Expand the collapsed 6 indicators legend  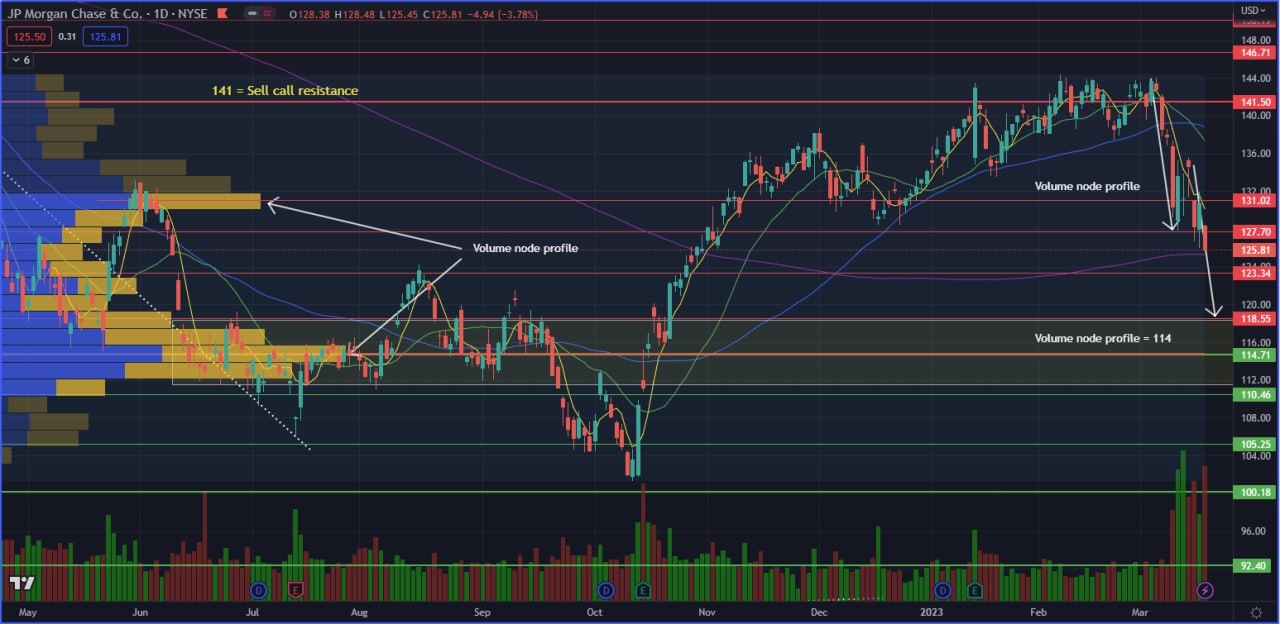click(x=19, y=61)
